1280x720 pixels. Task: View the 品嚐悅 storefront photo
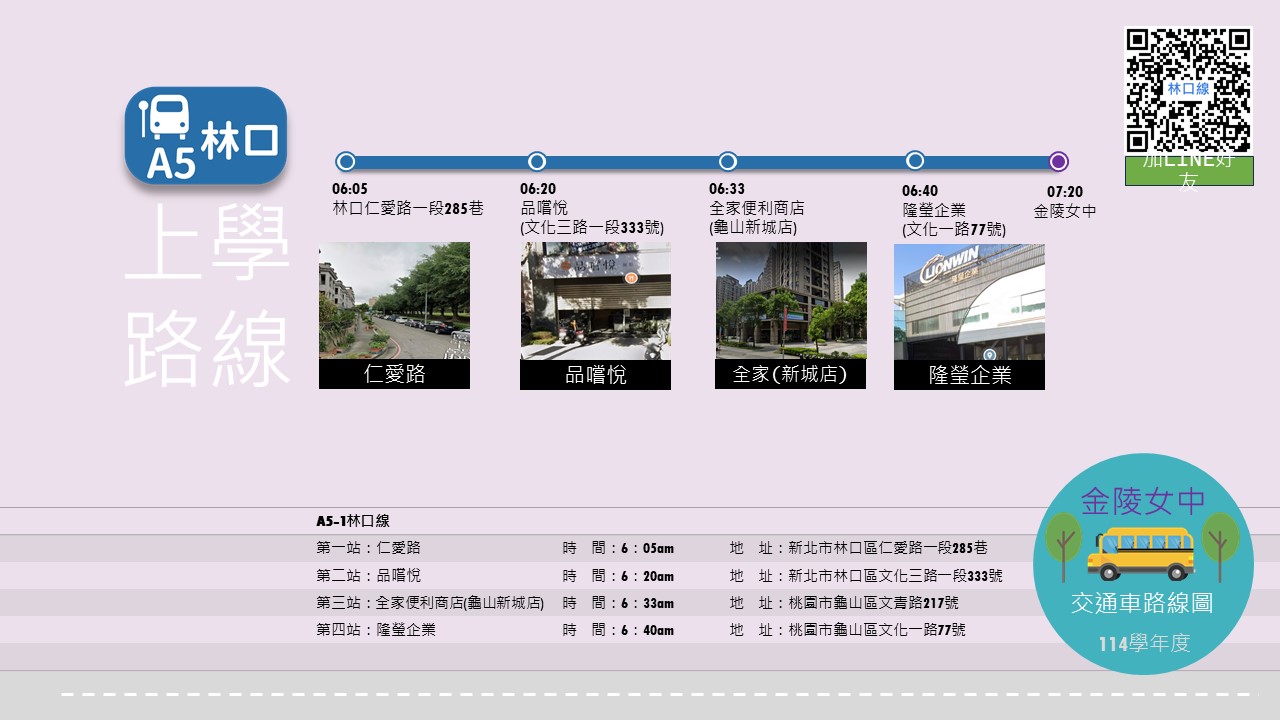596,300
